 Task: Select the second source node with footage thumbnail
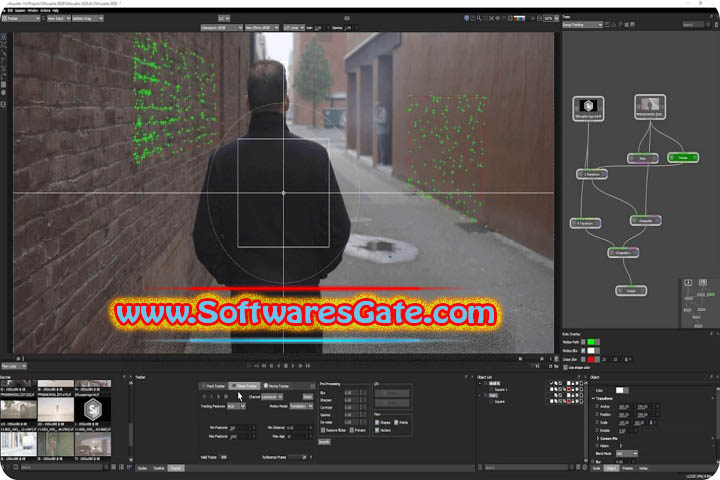click(x=650, y=107)
